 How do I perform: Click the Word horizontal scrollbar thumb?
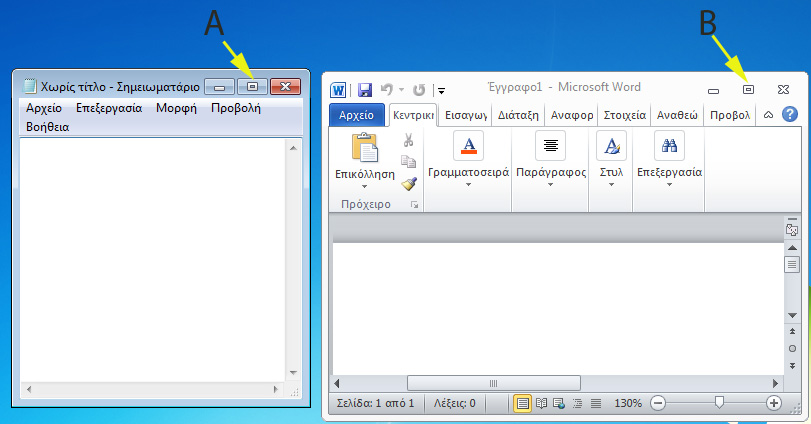click(x=494, y=384)
